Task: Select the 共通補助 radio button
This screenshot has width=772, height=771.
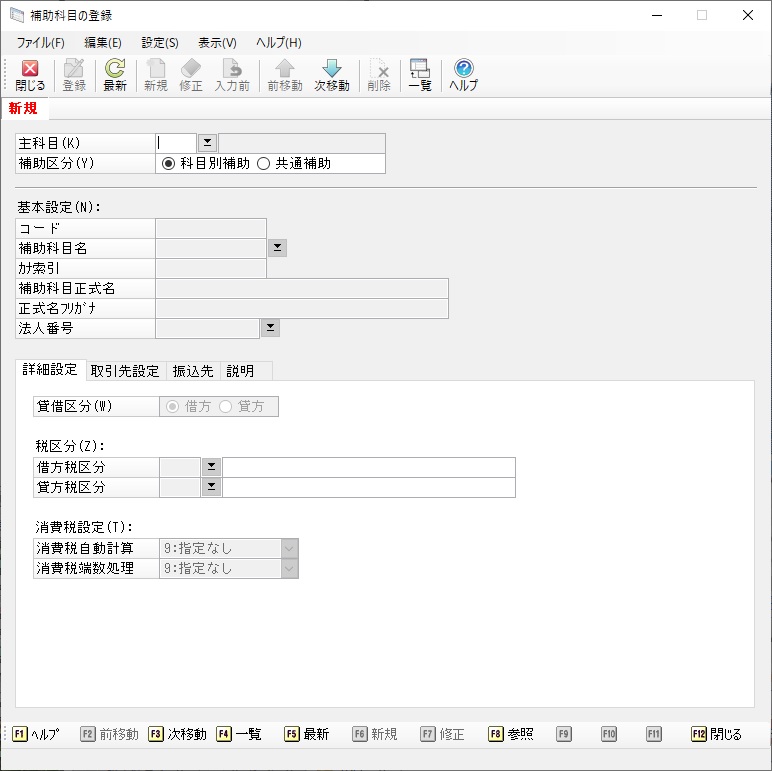Action: 264,163
